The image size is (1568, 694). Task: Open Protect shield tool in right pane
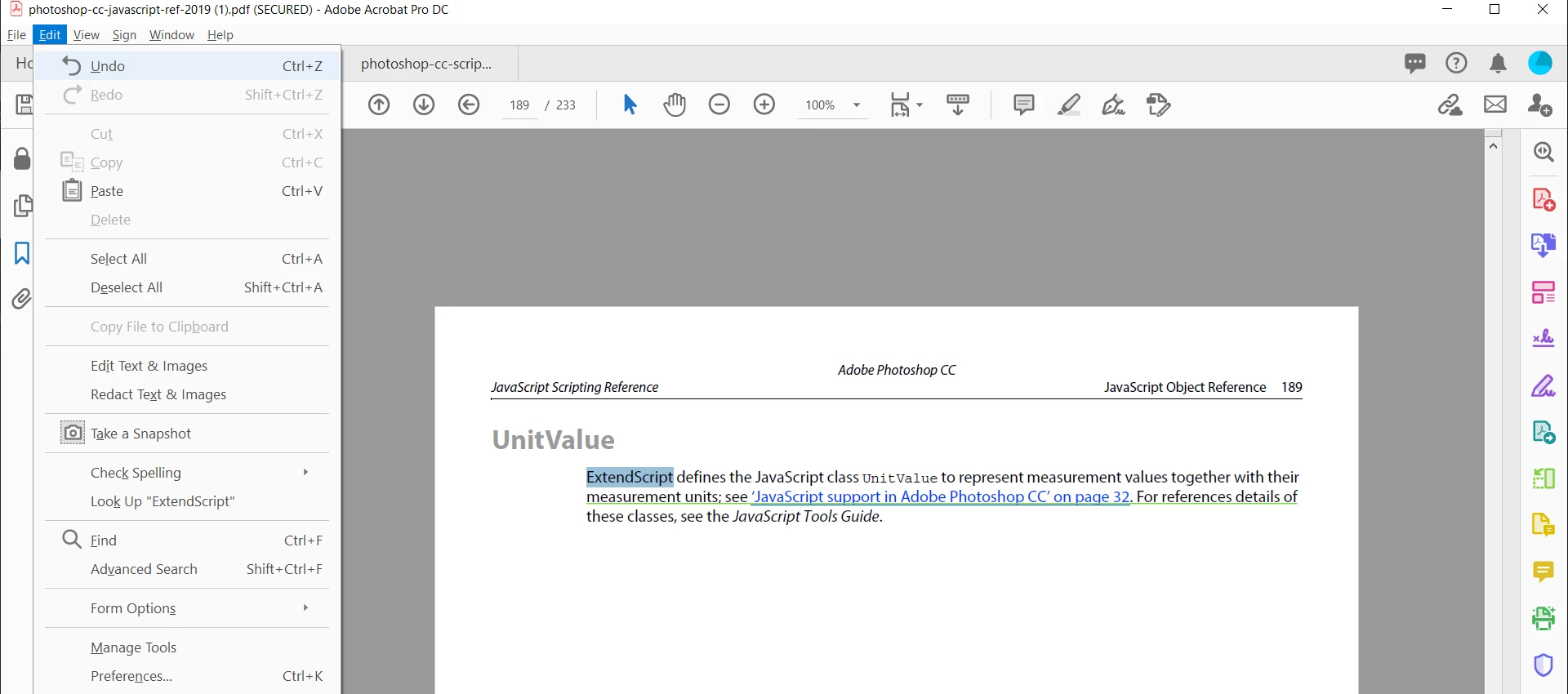tap(1543, 665)
